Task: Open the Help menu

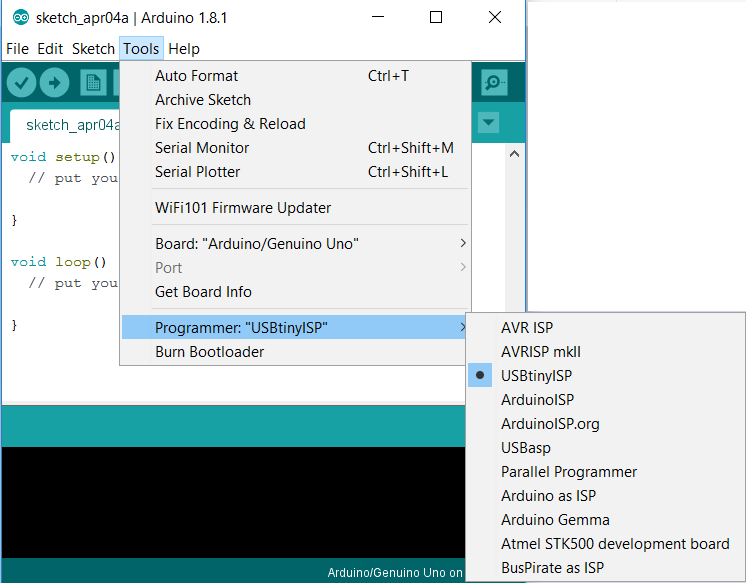Action: 184,49
